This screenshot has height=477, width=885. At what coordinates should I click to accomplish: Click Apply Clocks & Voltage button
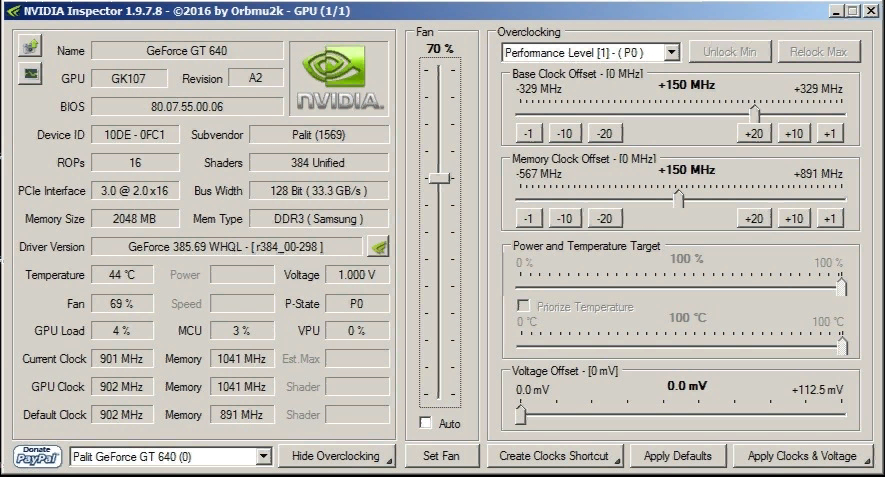[x=802, y=456]
